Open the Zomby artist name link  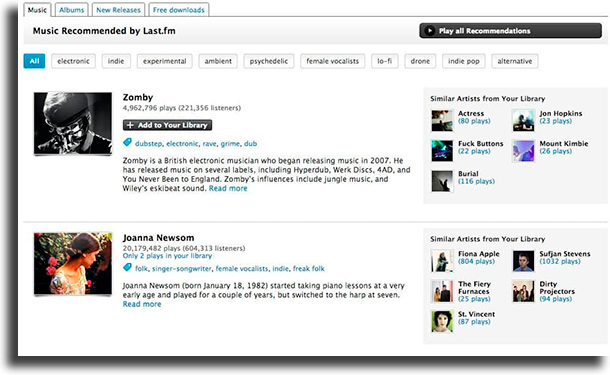coord(138,97)
